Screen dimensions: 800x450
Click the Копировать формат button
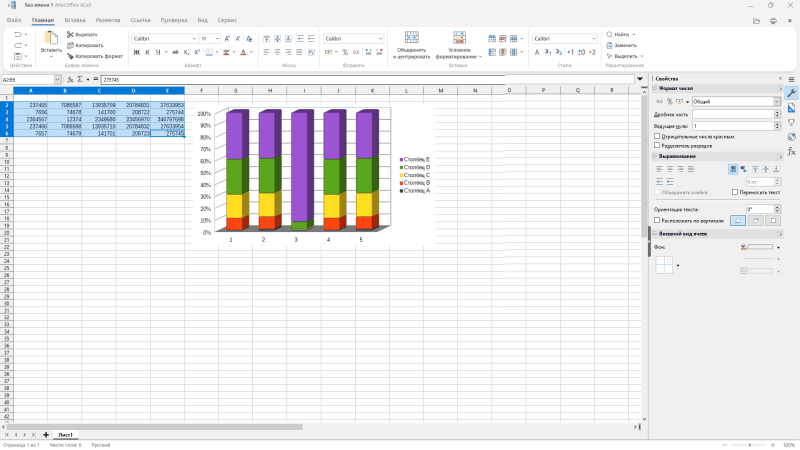(x=95, y=56)
